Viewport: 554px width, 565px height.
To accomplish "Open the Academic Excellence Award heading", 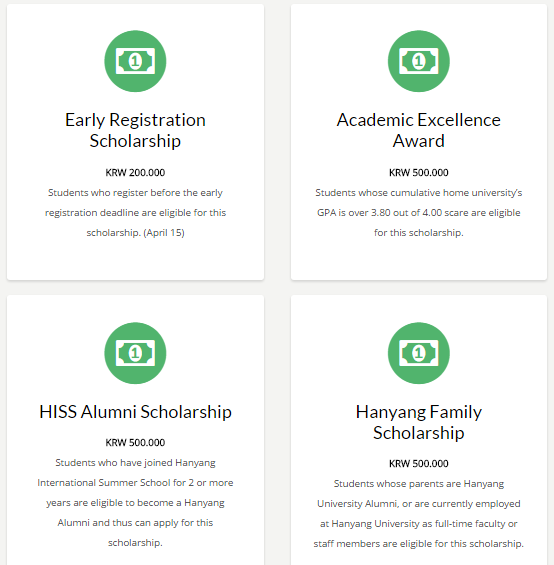I will 418,130.
